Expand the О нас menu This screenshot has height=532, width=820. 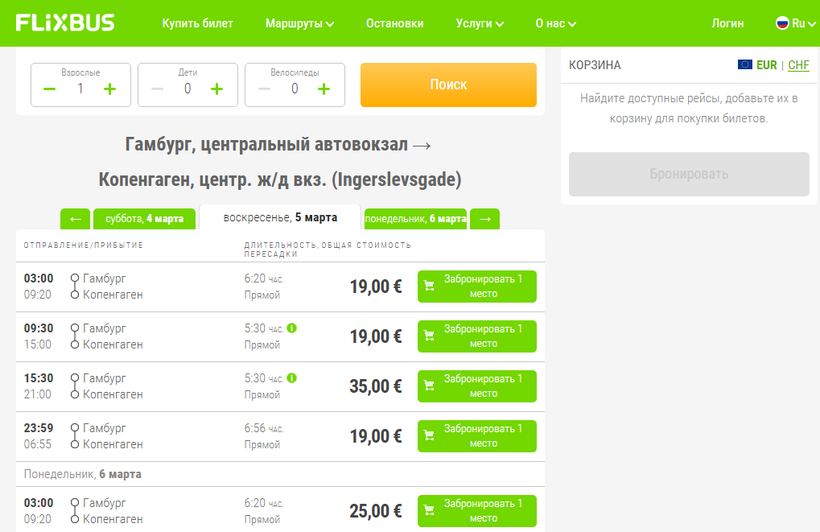click(x=555, y=24)
